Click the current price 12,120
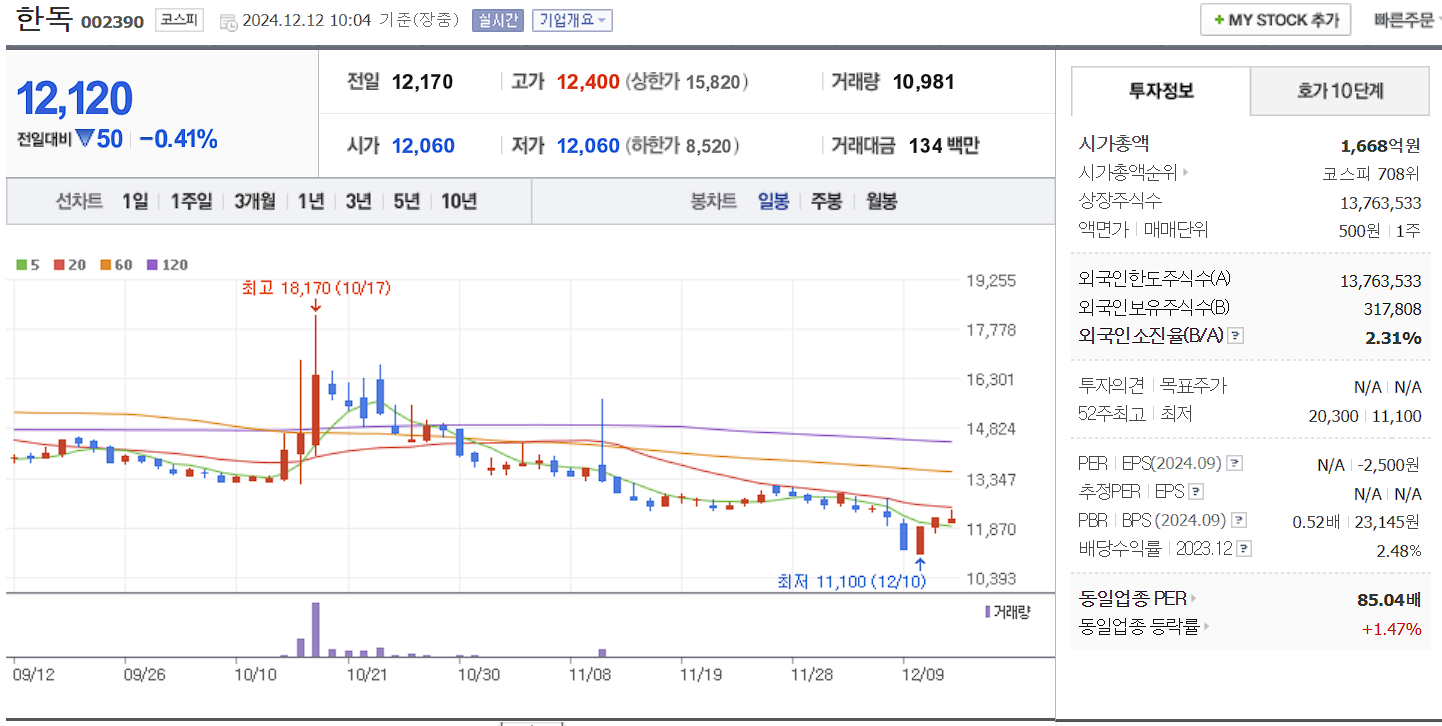 tap(75, 98)
